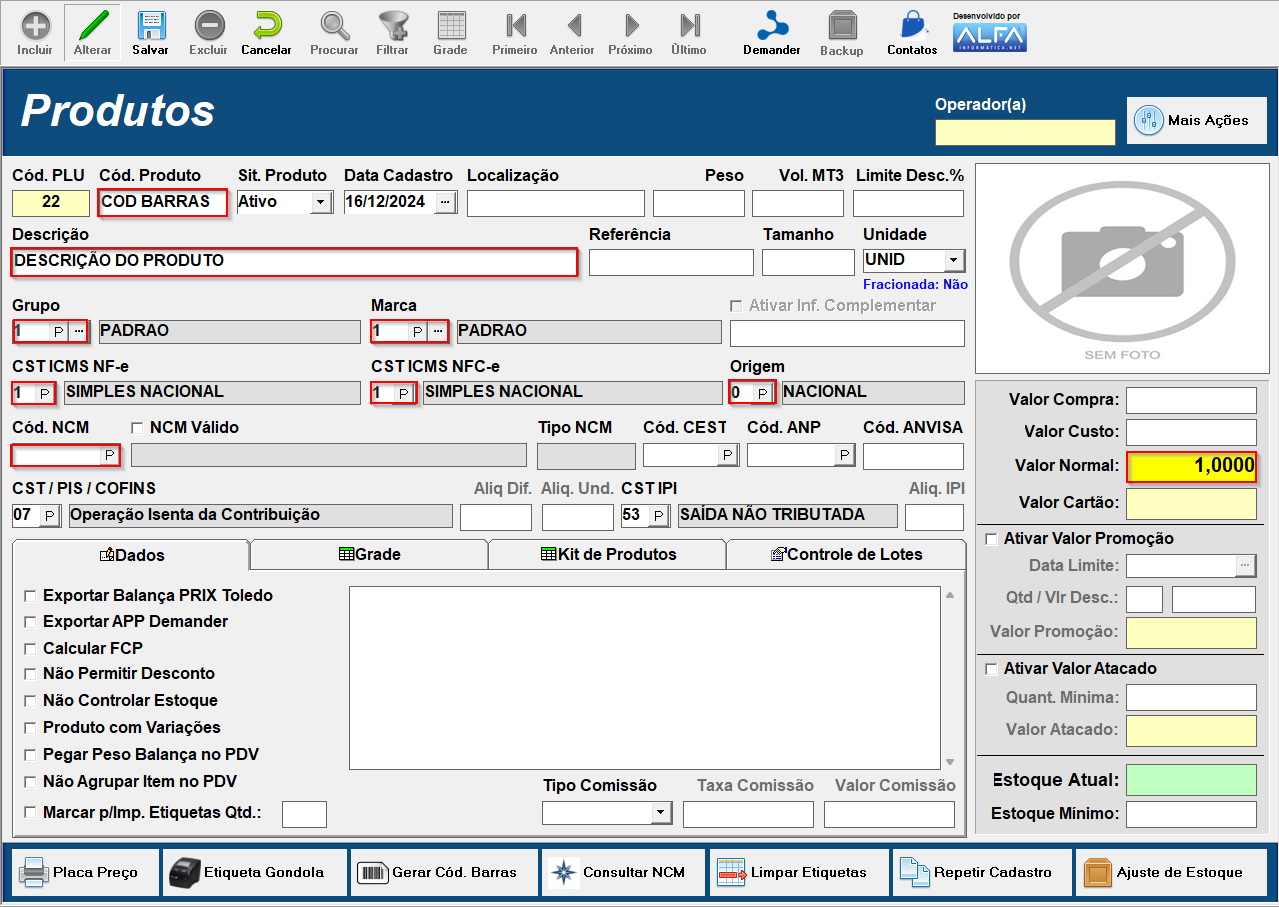The width and height of the screenshot is (1279, 907).
Task: Toggle Ativar Valor Promoção checkbox
Action: [992, 539]
